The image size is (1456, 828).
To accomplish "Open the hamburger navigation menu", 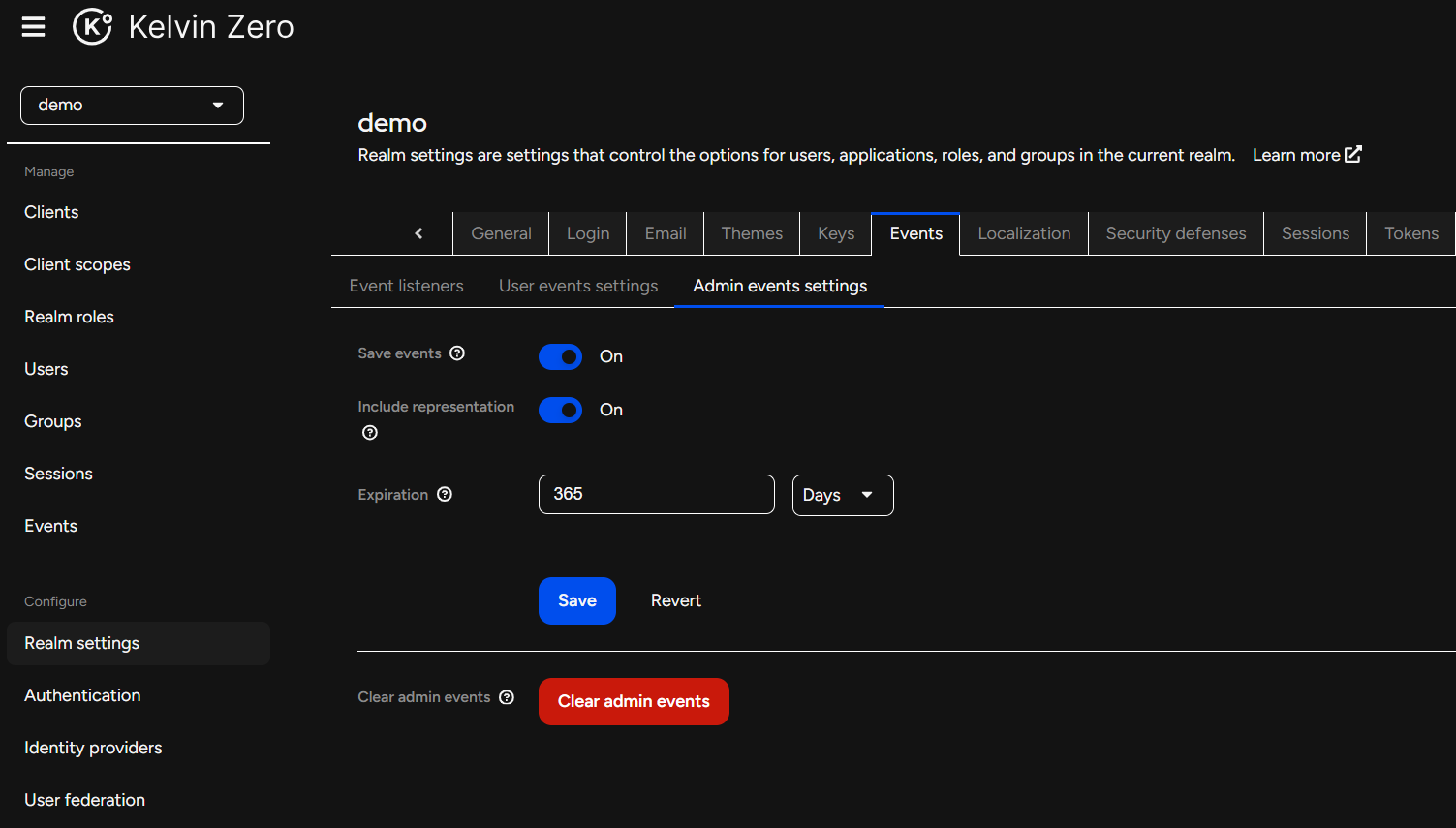I will 33,27.
